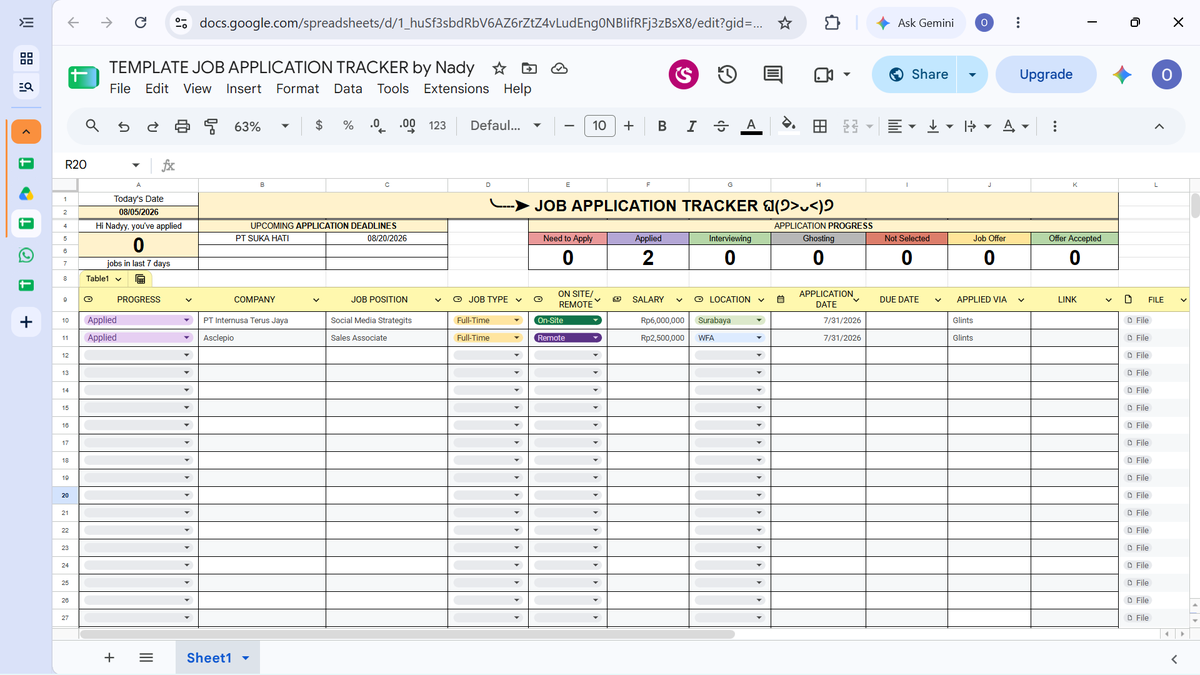Open the browser extensions puzzle icon
The height and width of the screenshot is (675, 1200).
pos(832,22)
